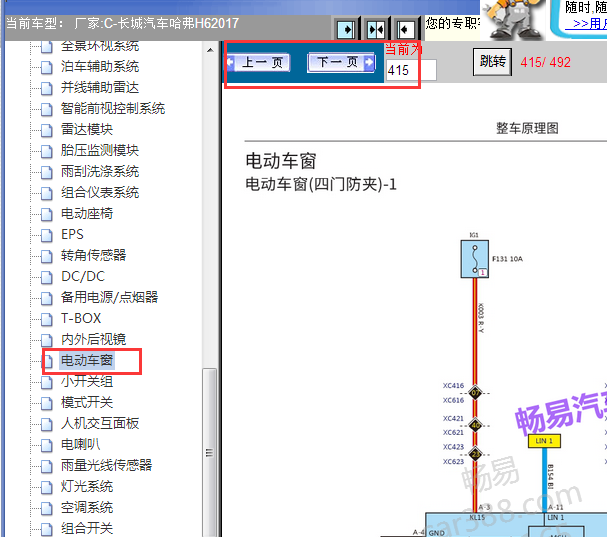Select the highlighted 电动车窗 tree item
607x537 pixels.
87,360
